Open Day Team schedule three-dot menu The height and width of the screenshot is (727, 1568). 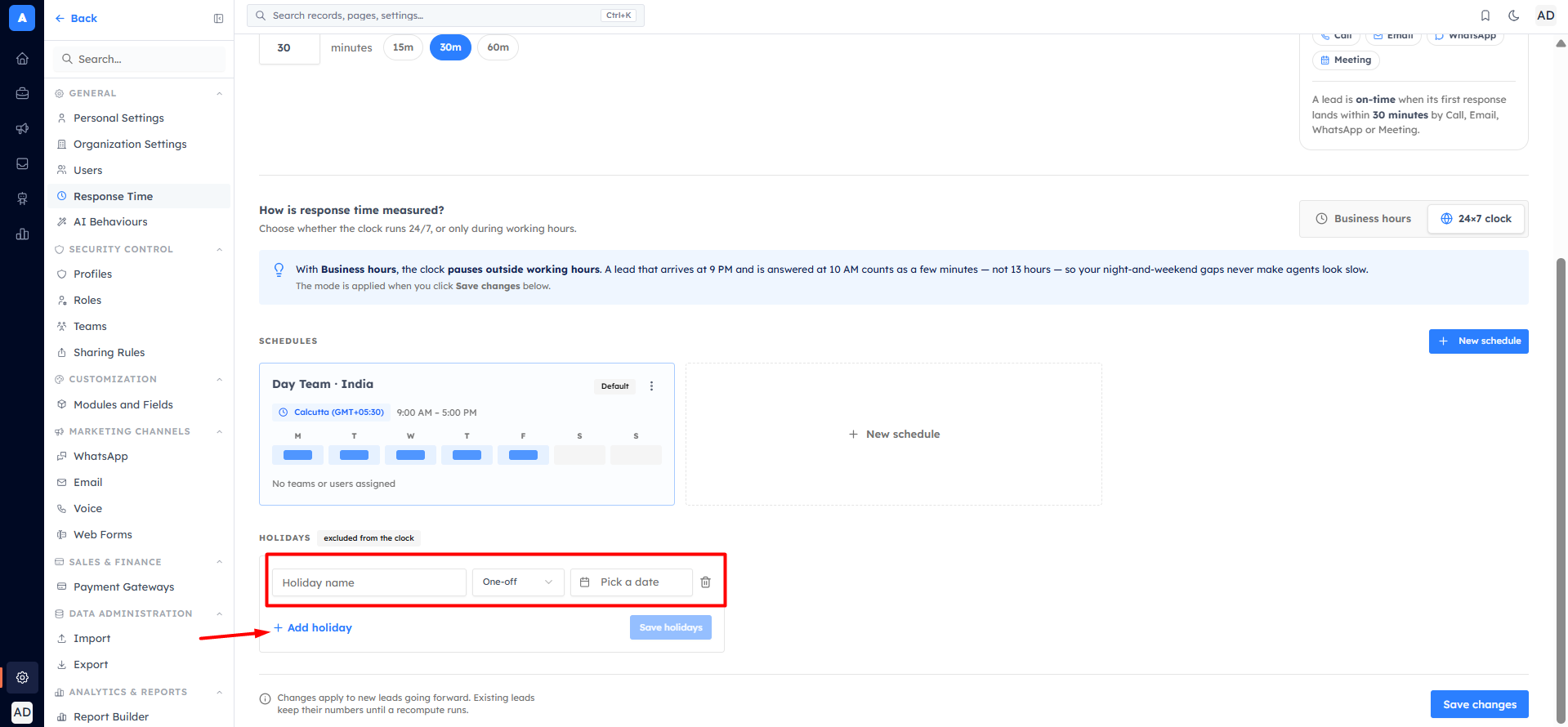[x=651, y=386]
